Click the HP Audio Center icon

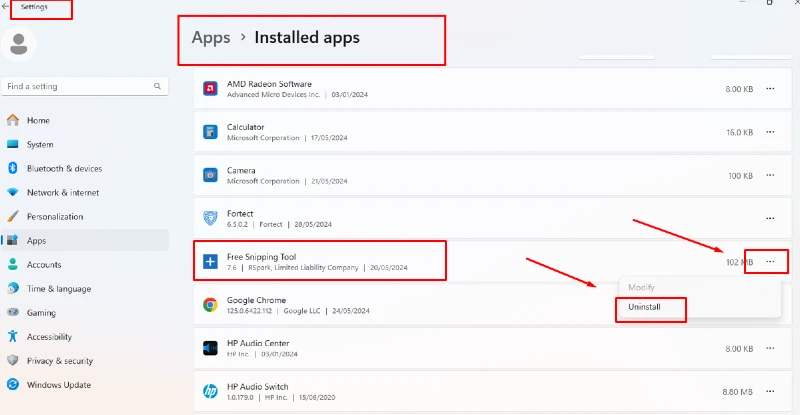[x=210, y=348]
